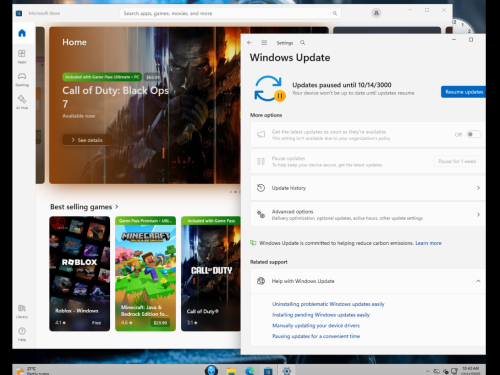500x375 pixels.
Task: Open the Minecraft game thumbnail
Action: pyautogui.click(x=145, y=274)
